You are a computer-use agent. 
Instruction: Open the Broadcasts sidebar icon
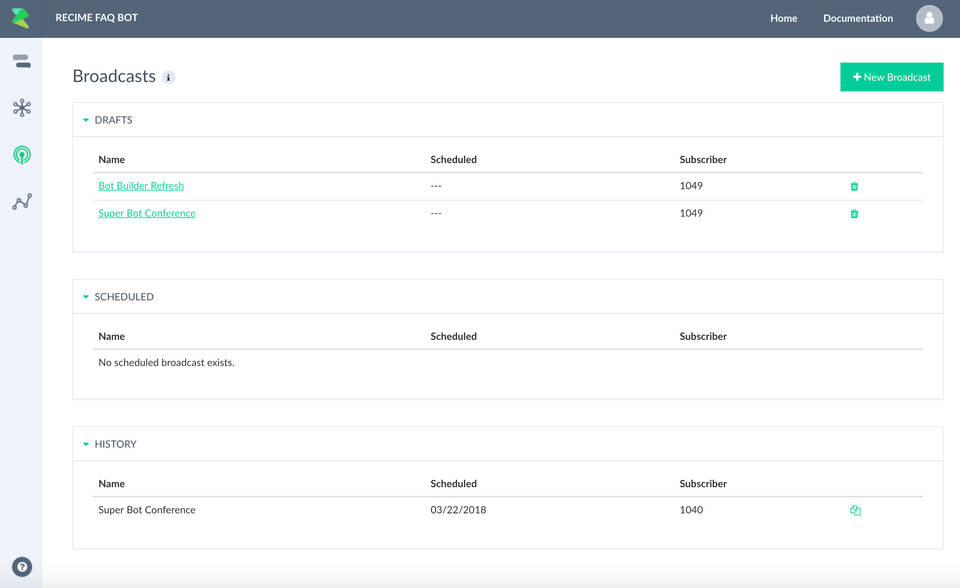click(21, 155)
